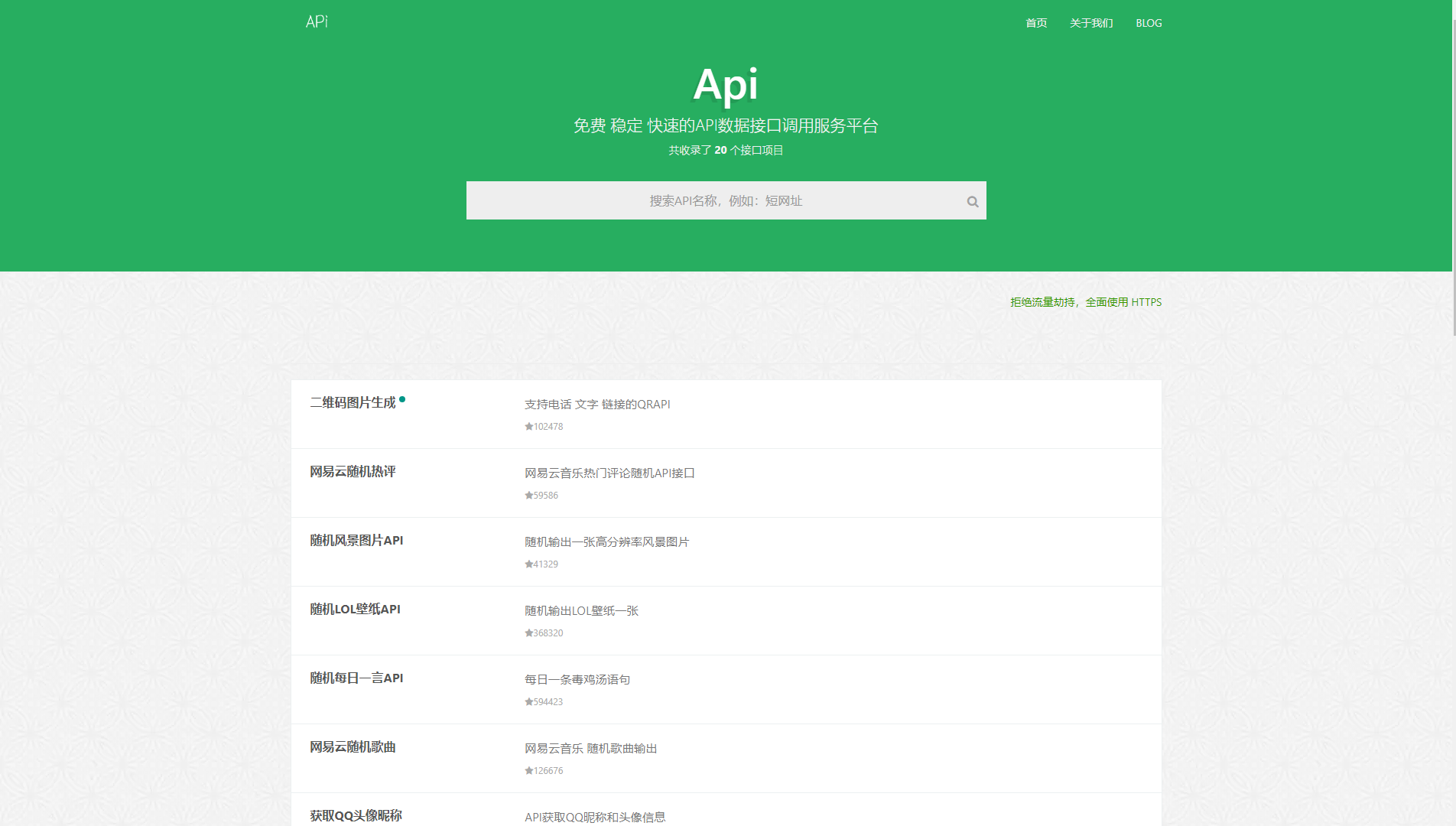The height and width of the screenshot is (826, 1456).
Task: Open the 网易云随机歌曲 entry
Action: (353, 747)
